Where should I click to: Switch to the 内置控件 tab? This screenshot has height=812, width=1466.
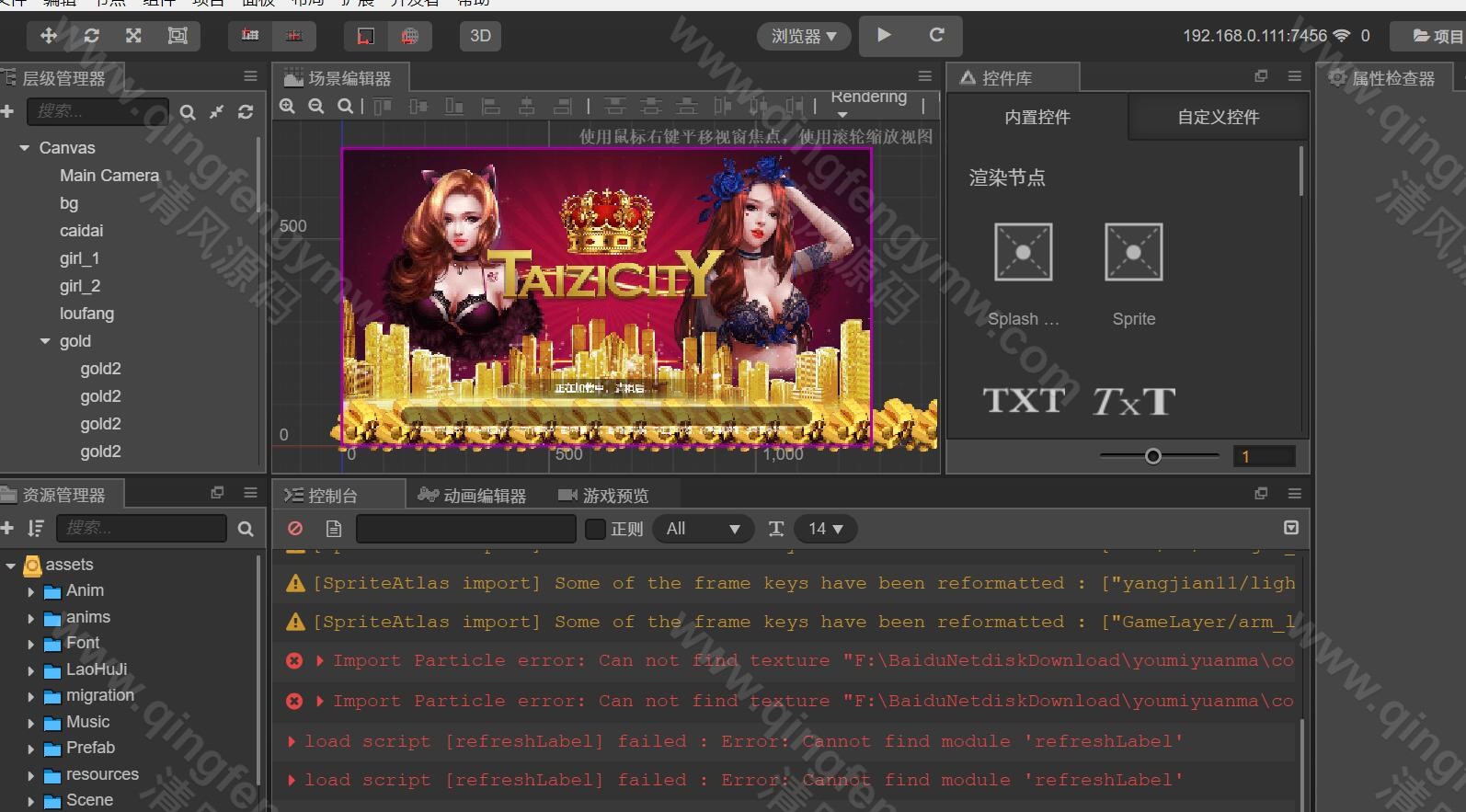(x=1037, y=118)
